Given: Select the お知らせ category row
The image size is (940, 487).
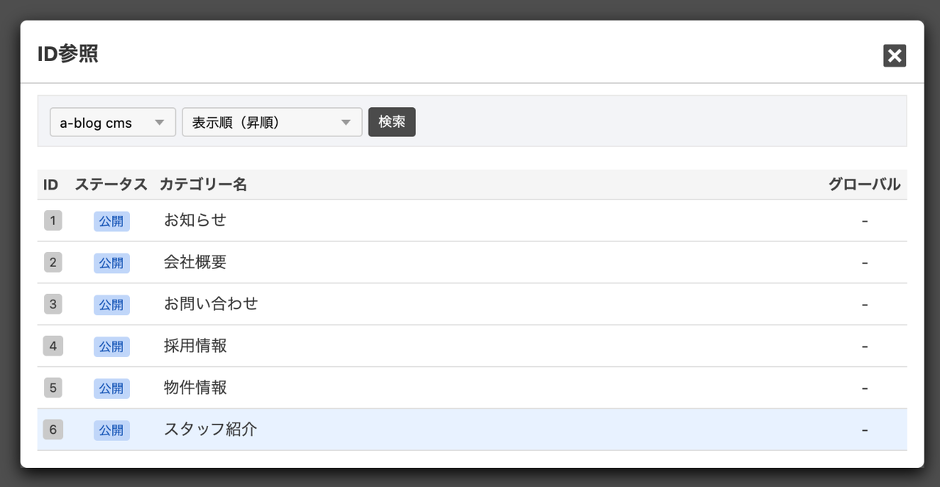Looking at the screenshot, I should [x=195, y=220].
